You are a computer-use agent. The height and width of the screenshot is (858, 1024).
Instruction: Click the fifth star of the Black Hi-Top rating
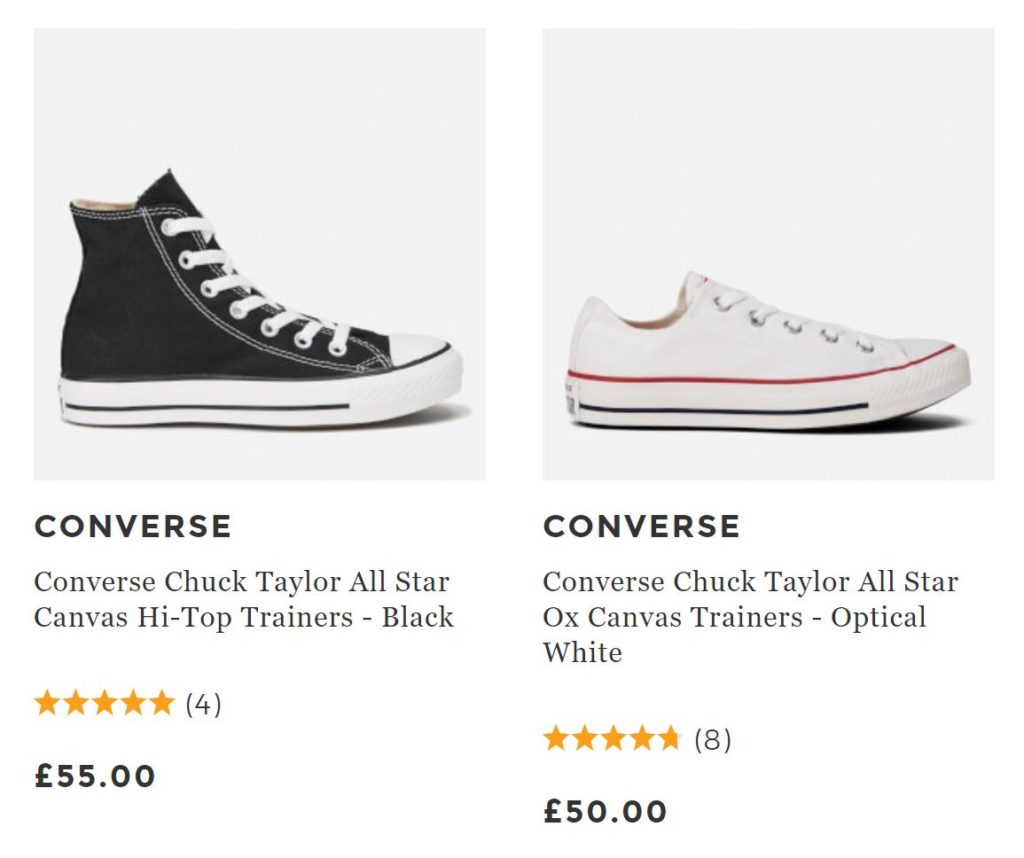161,704
